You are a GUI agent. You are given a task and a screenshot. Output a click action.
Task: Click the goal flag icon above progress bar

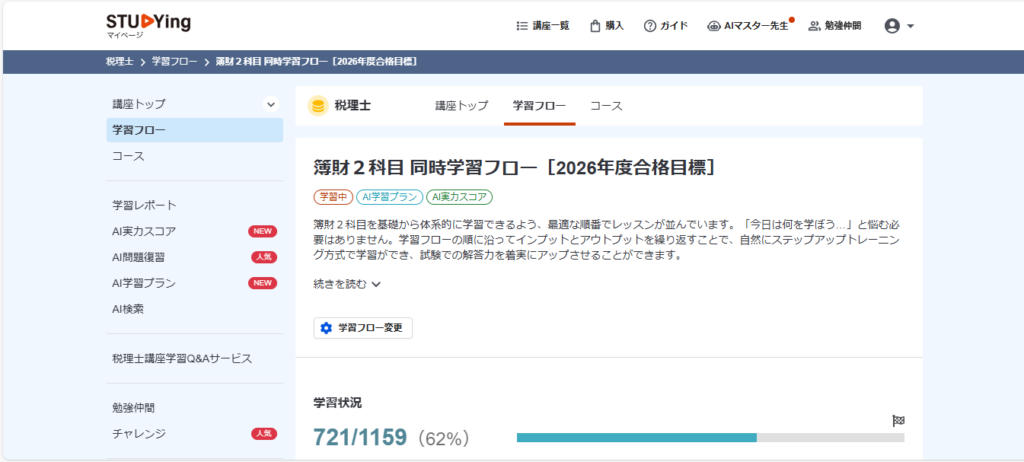pyautogui.click(x=897, y=421)
